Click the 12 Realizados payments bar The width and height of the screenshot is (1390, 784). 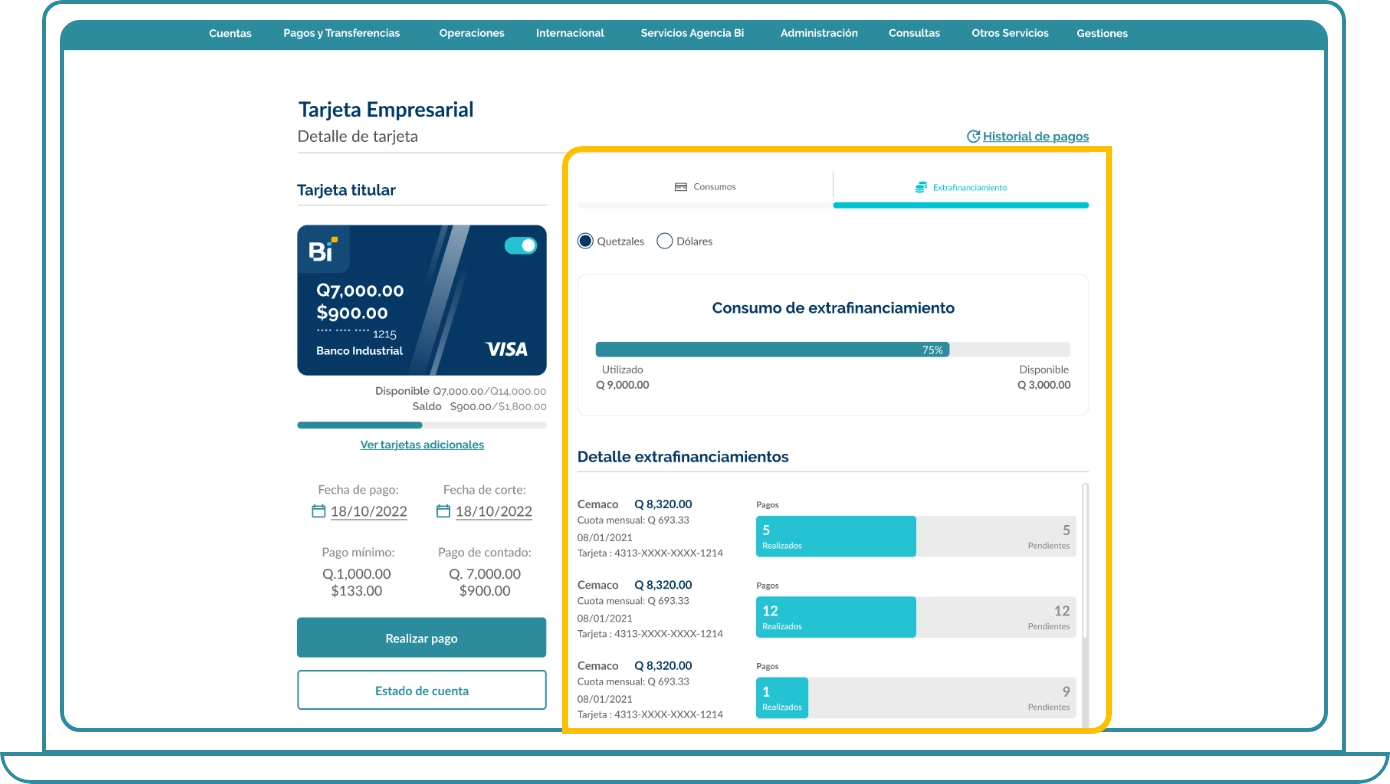[836, 617]
